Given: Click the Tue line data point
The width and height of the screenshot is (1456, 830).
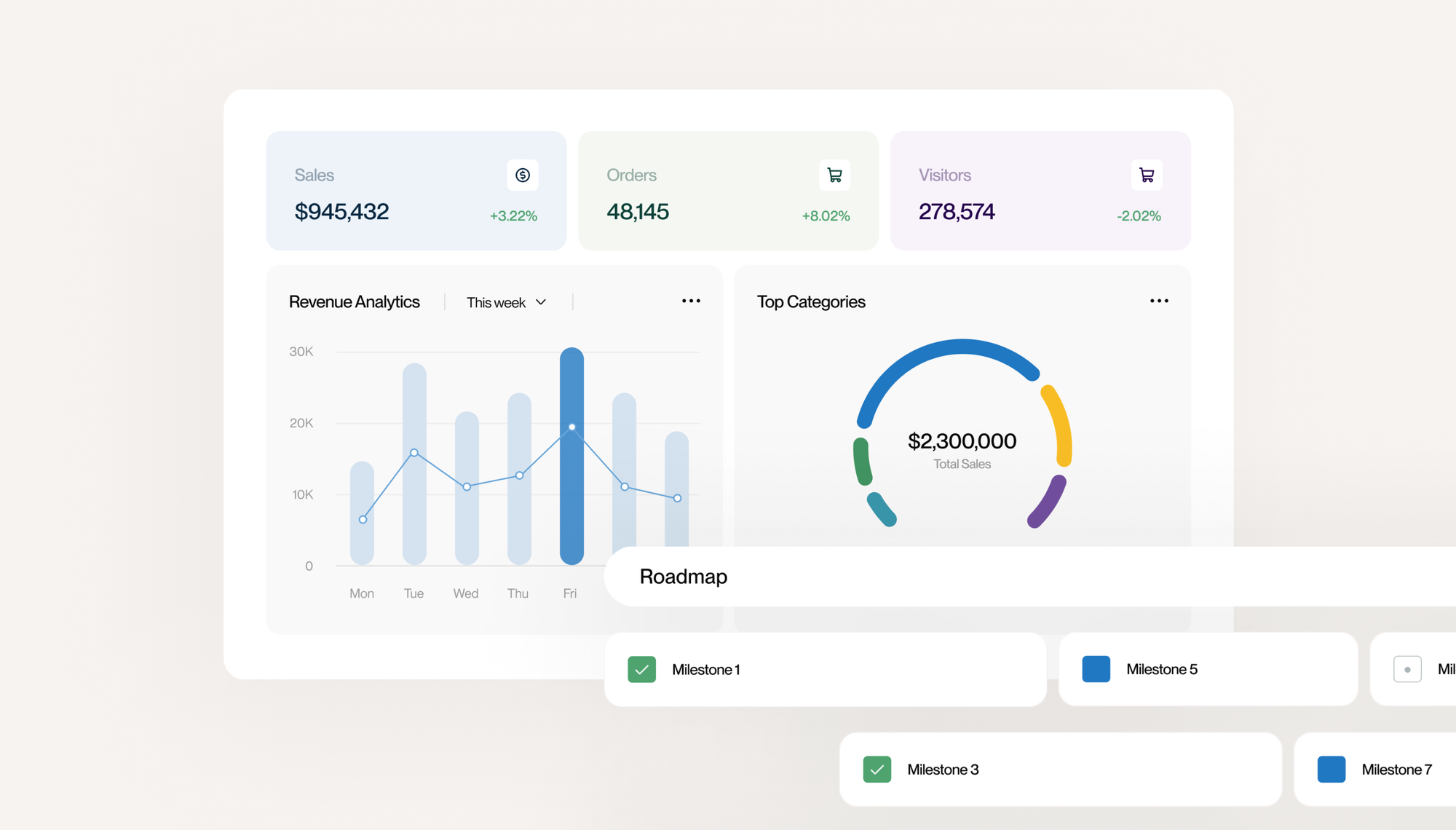Looking at the screenshot, I should pos(414,453).
